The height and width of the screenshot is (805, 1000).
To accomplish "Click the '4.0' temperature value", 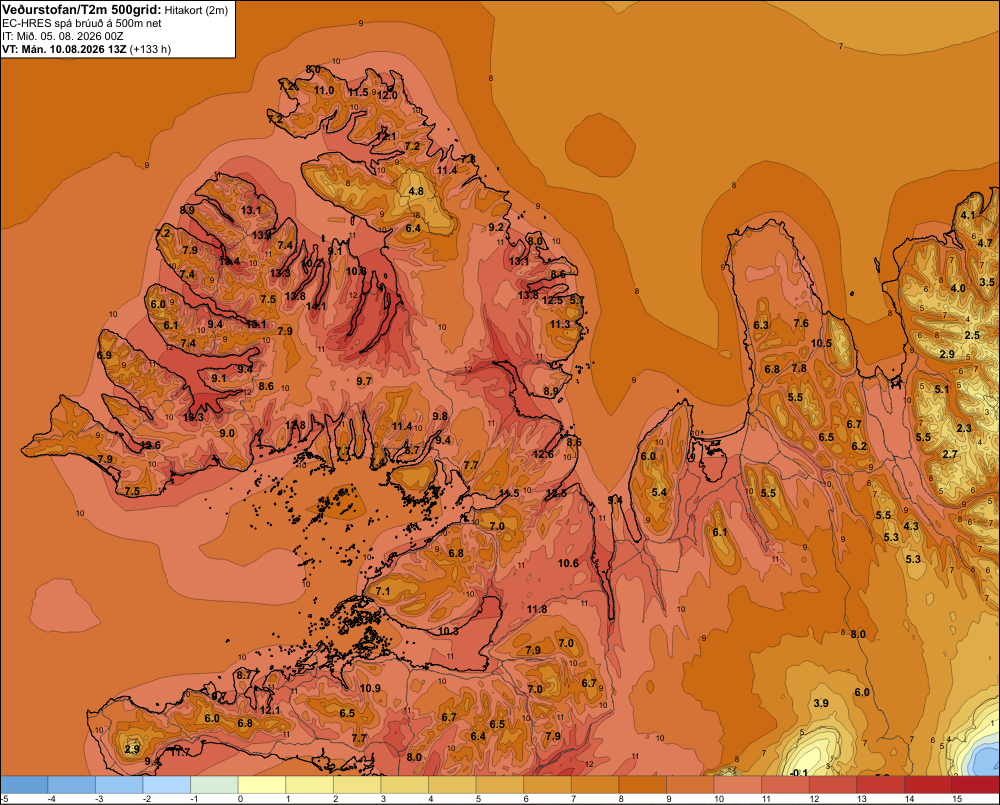I will [x=958, y=288].
